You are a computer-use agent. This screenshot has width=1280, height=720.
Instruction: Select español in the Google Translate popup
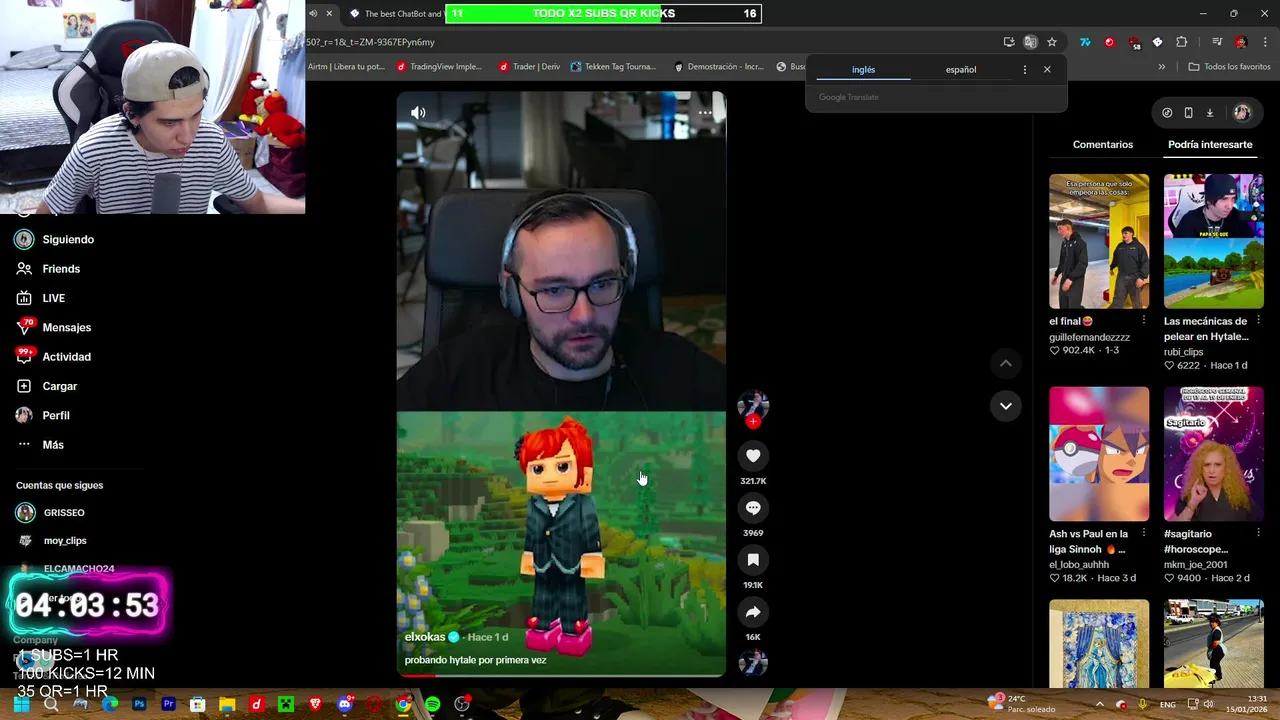pos(961,70)
